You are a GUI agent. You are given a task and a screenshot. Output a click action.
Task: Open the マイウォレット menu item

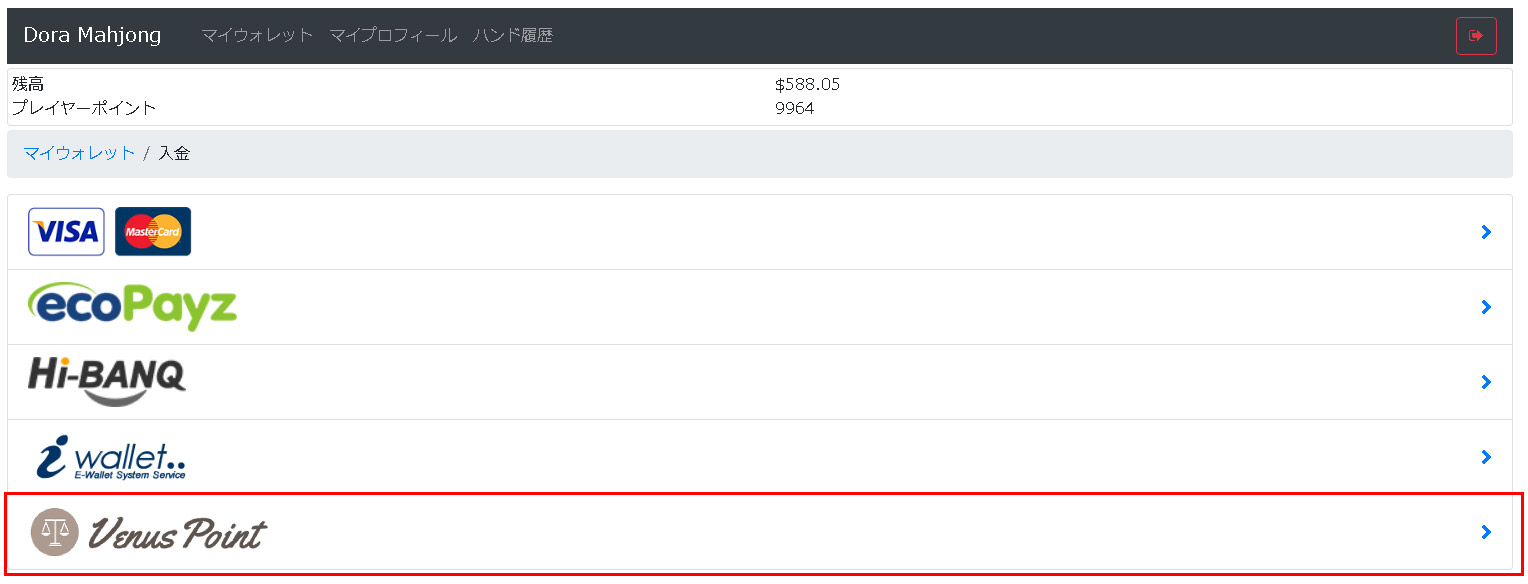point(257,36)
